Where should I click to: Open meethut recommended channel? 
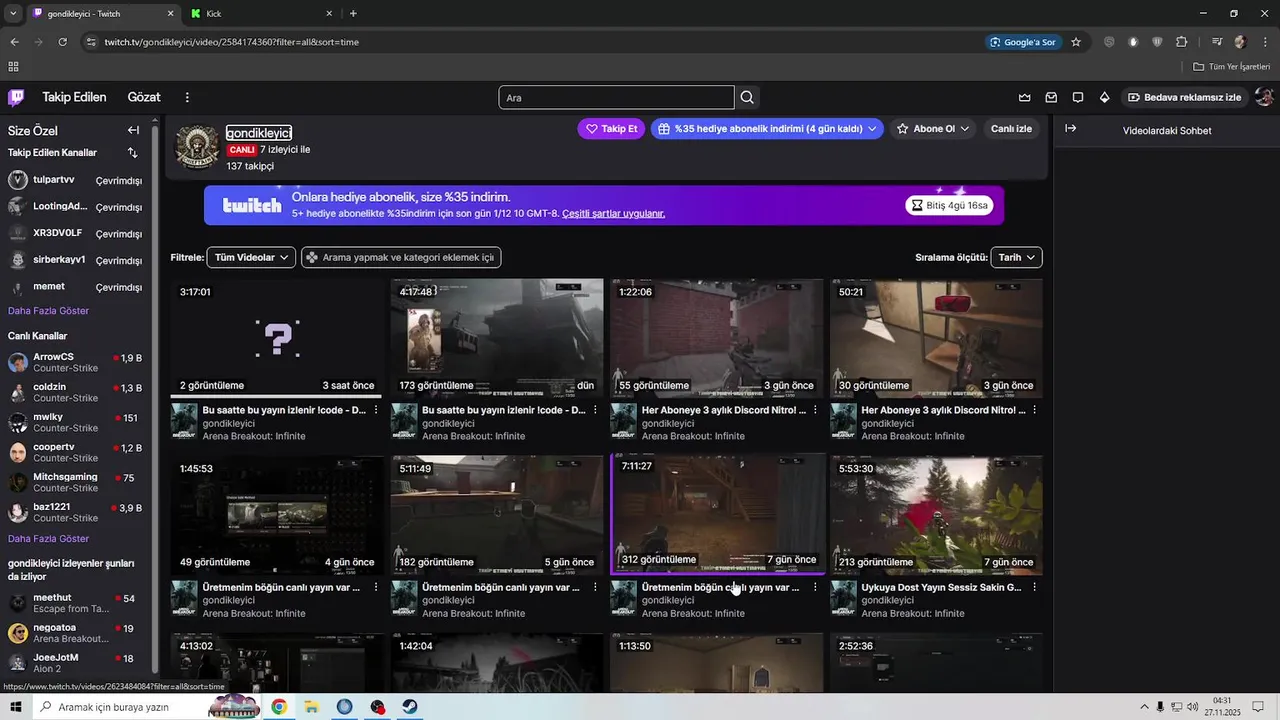pos(76,603)
